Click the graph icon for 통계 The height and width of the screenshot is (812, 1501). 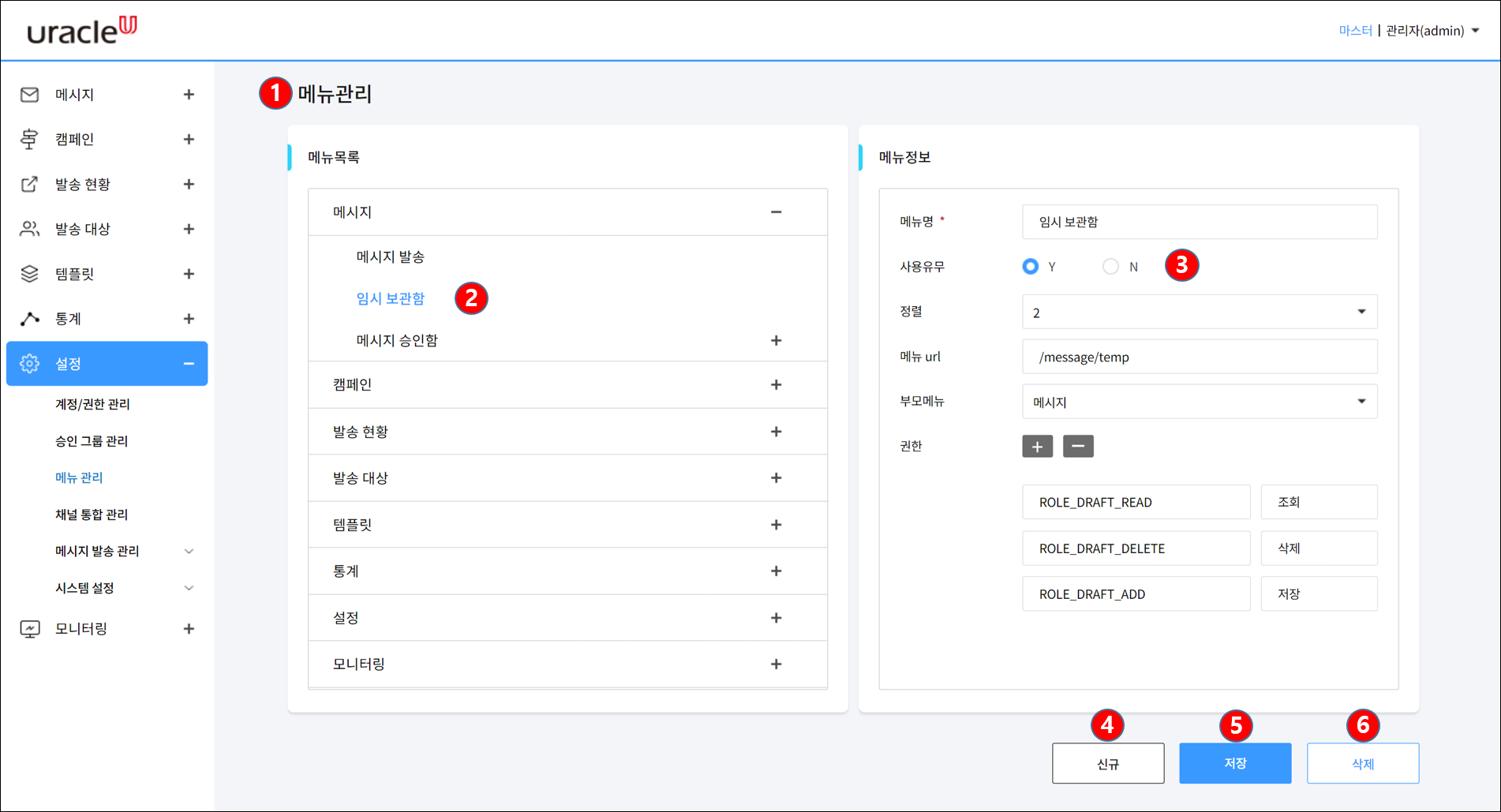tap(29, 319)
